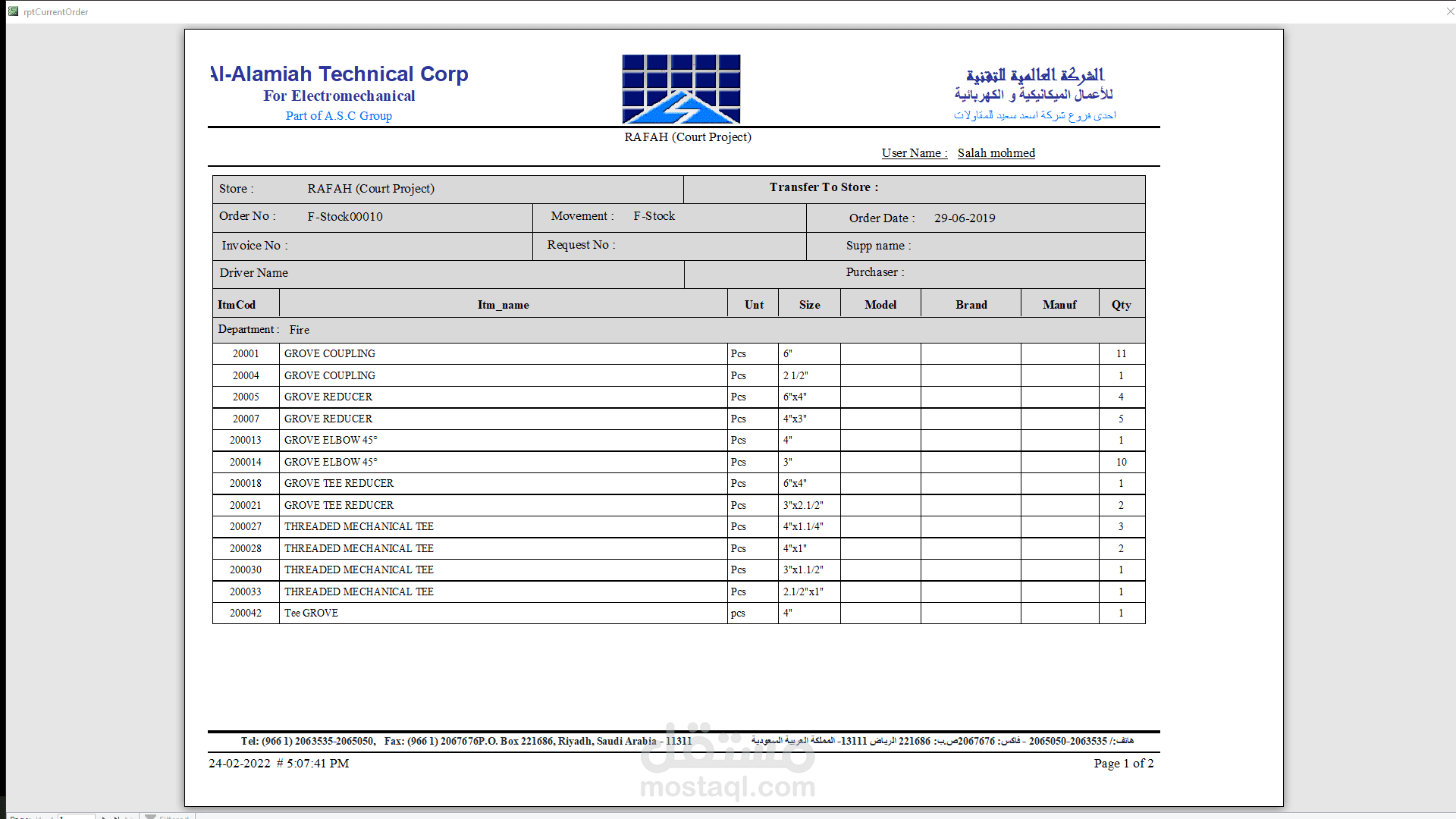
Task: Click the ItmCod column header
Action: tap(237, 305)
